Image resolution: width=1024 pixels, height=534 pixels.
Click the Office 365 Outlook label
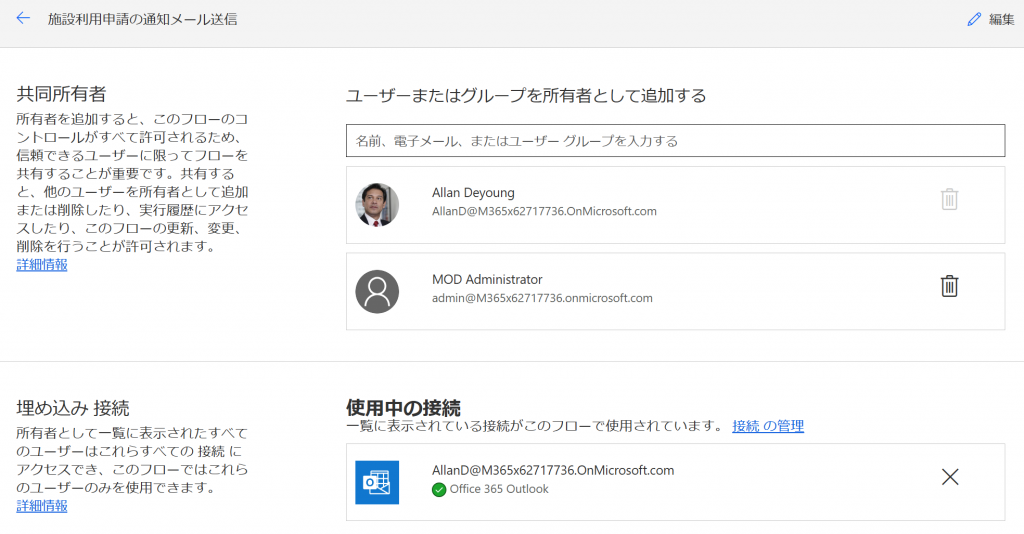pos(499,489)
